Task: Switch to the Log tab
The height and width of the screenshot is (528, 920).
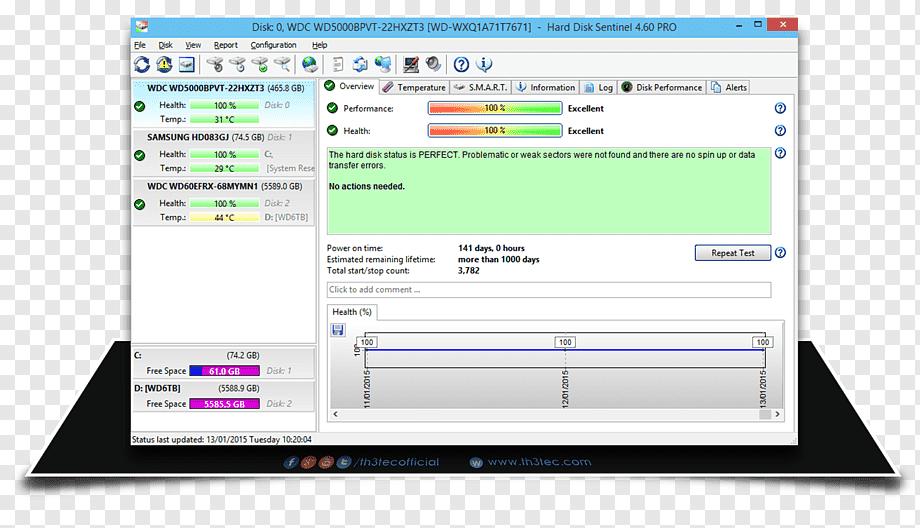Action: click(598, 87)
